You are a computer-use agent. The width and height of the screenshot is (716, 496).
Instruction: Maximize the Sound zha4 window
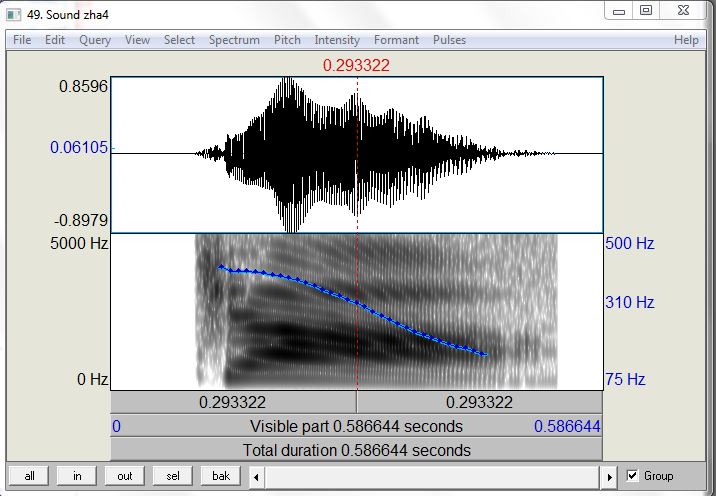(645, 11)
